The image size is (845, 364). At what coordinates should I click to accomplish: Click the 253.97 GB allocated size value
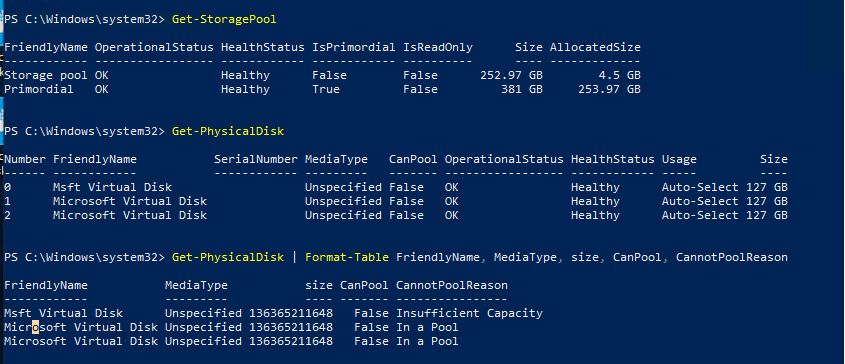pyautogui.click(x=609, y=89)
